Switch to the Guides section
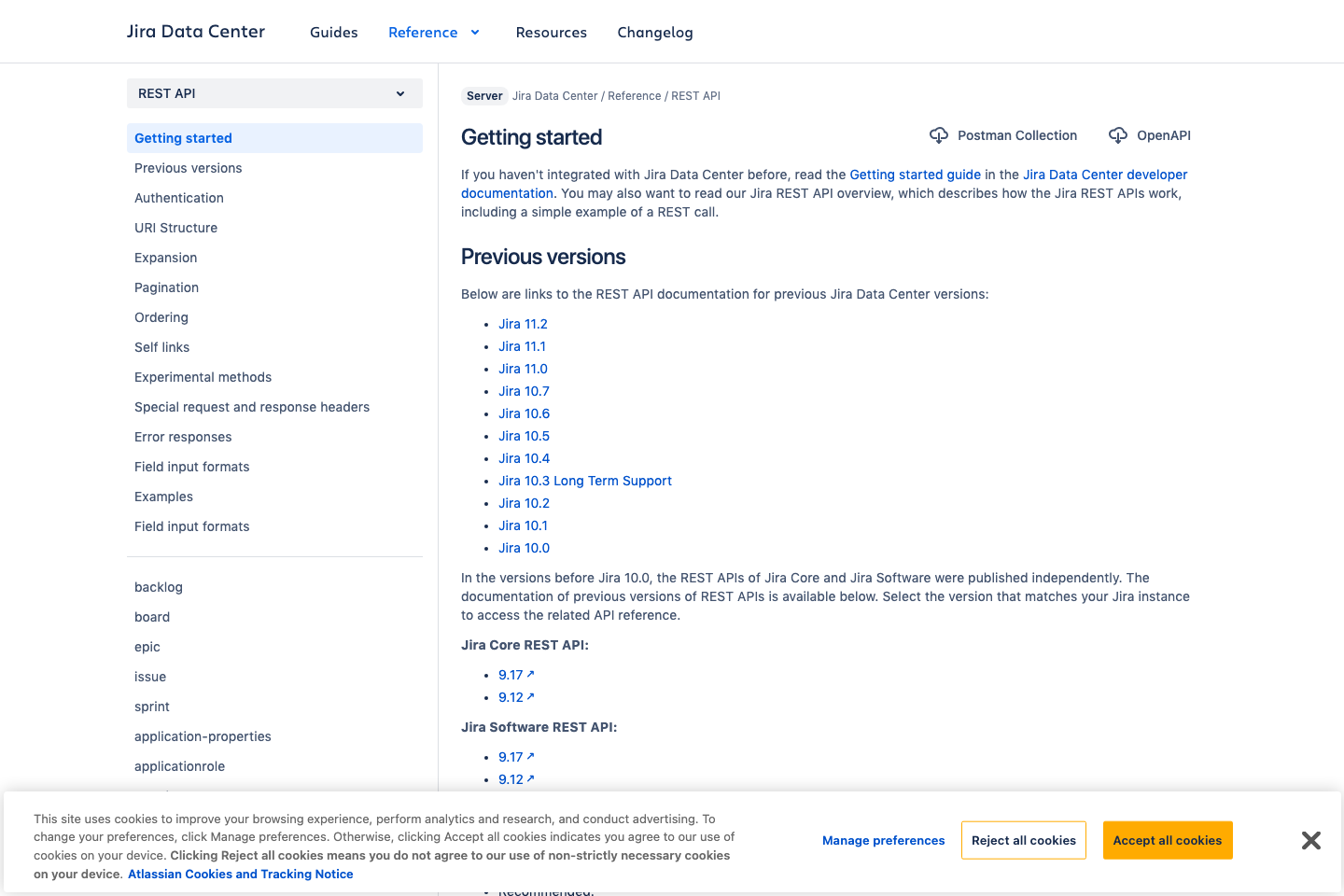This screenshot has height=896, width=1344. 333,32
